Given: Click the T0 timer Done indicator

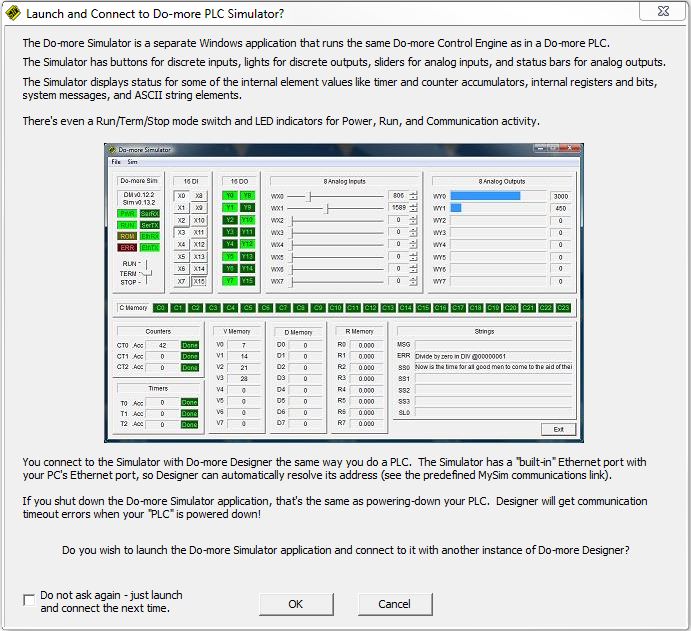Looking at the screenshot, I should (189, 402).
